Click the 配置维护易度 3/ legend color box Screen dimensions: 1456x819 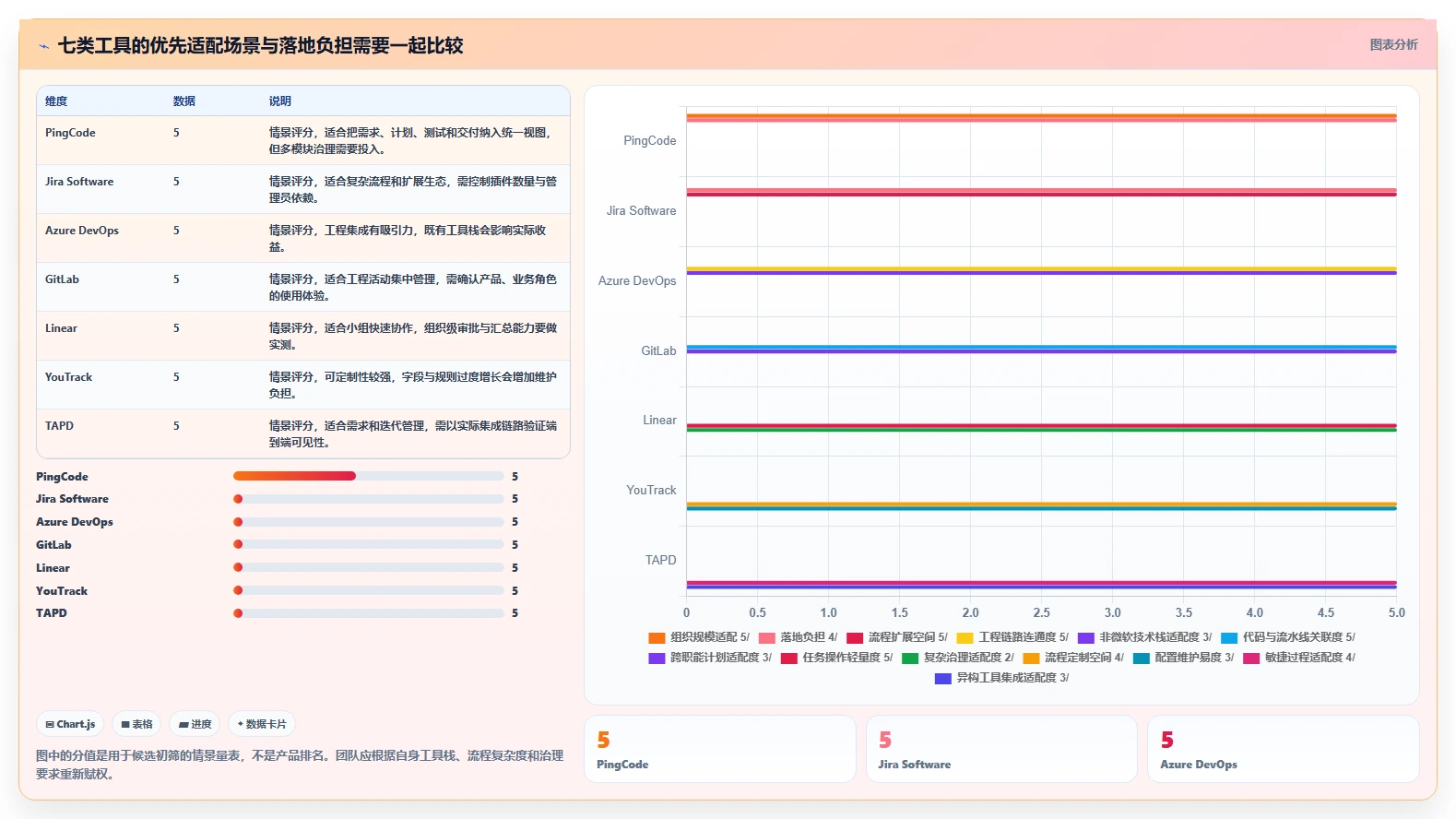tap(1142, 659)
